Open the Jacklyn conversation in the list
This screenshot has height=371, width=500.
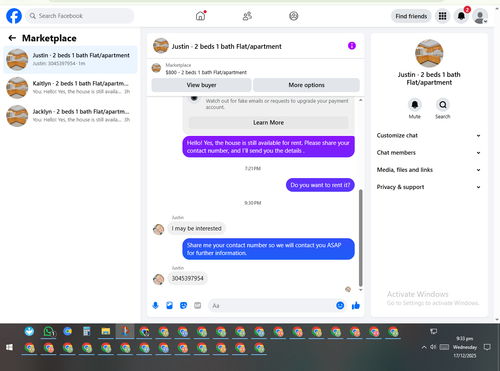coord(70,116)
